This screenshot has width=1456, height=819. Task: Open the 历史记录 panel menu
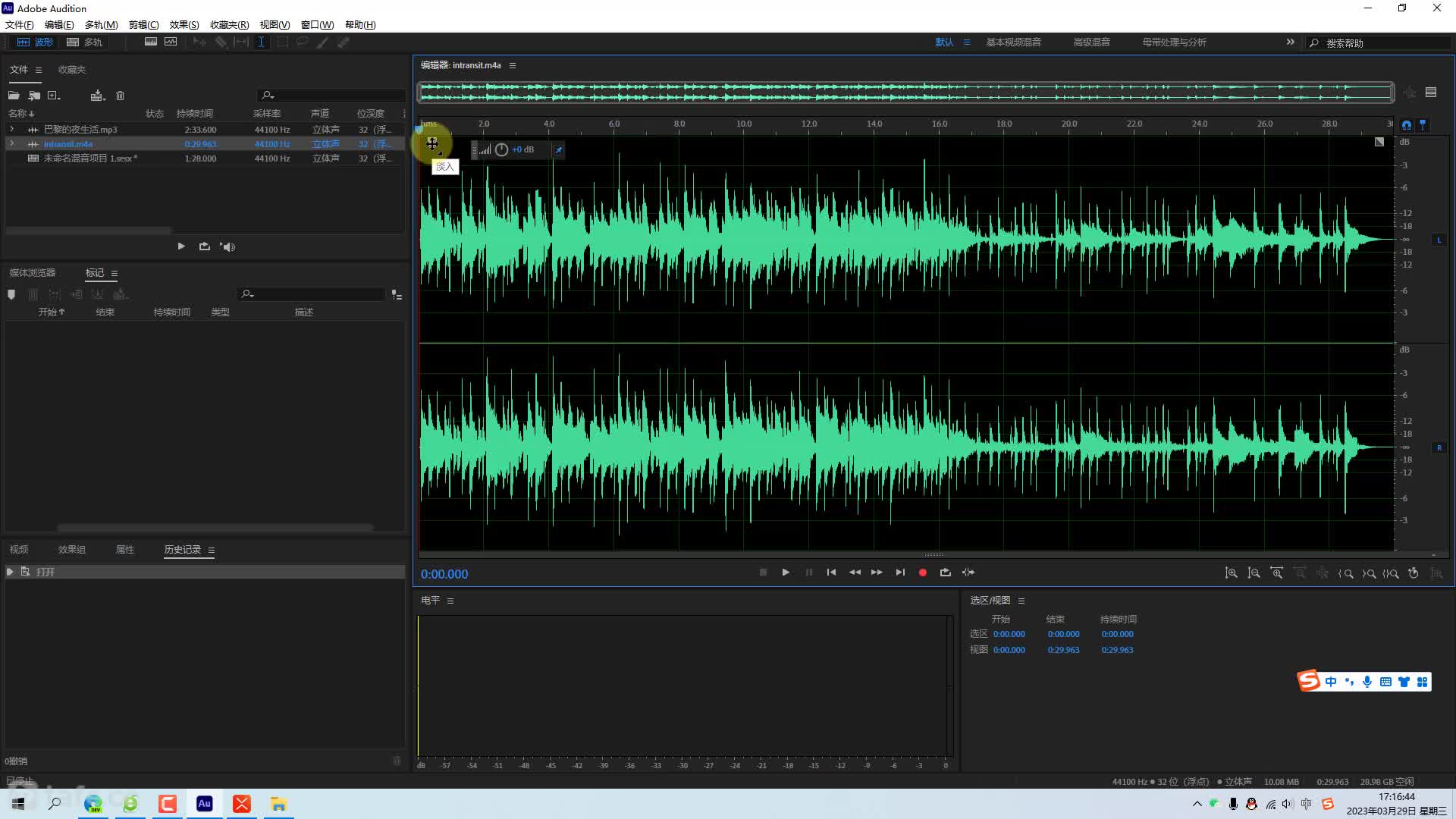click(x=212, y=550)
